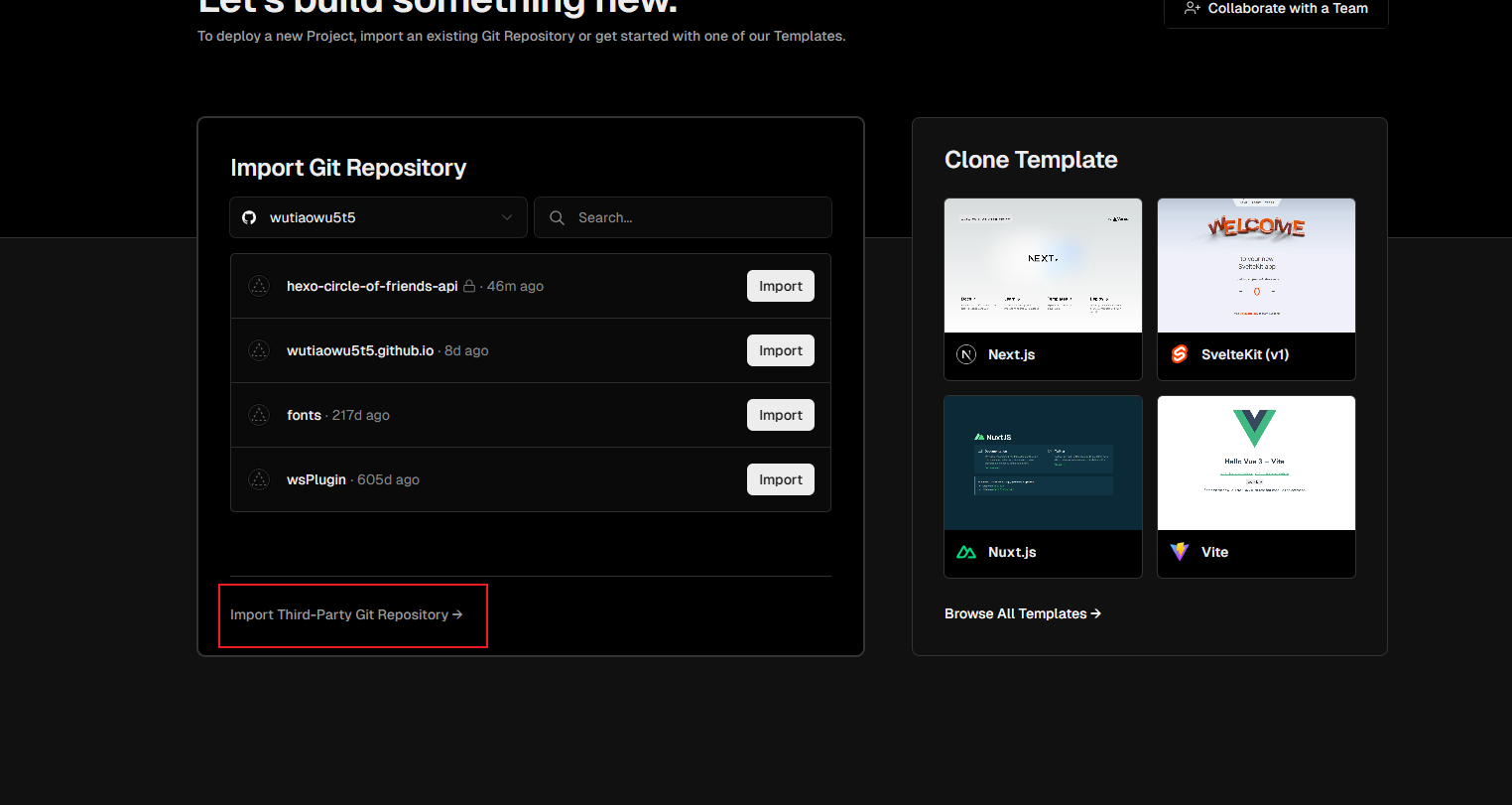This screenshot has height=805, width=1512.
Task: Import the wutiaowu5t5.github.io repository
Action: [781, 350]
